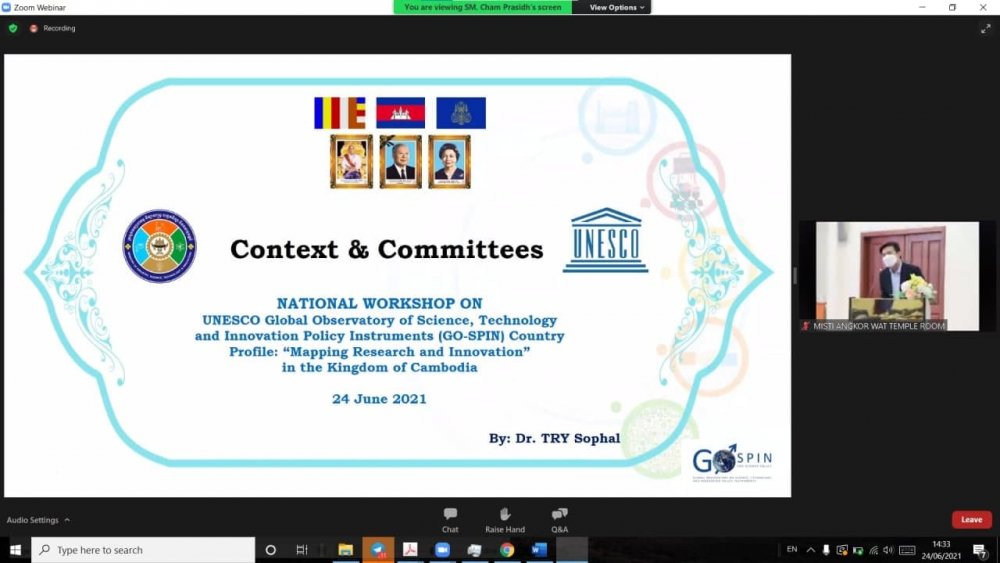Click the volume speaker tray icon
Image resolution: width=1000 pixels, height=563 pixels.
(x=888, y=550)
